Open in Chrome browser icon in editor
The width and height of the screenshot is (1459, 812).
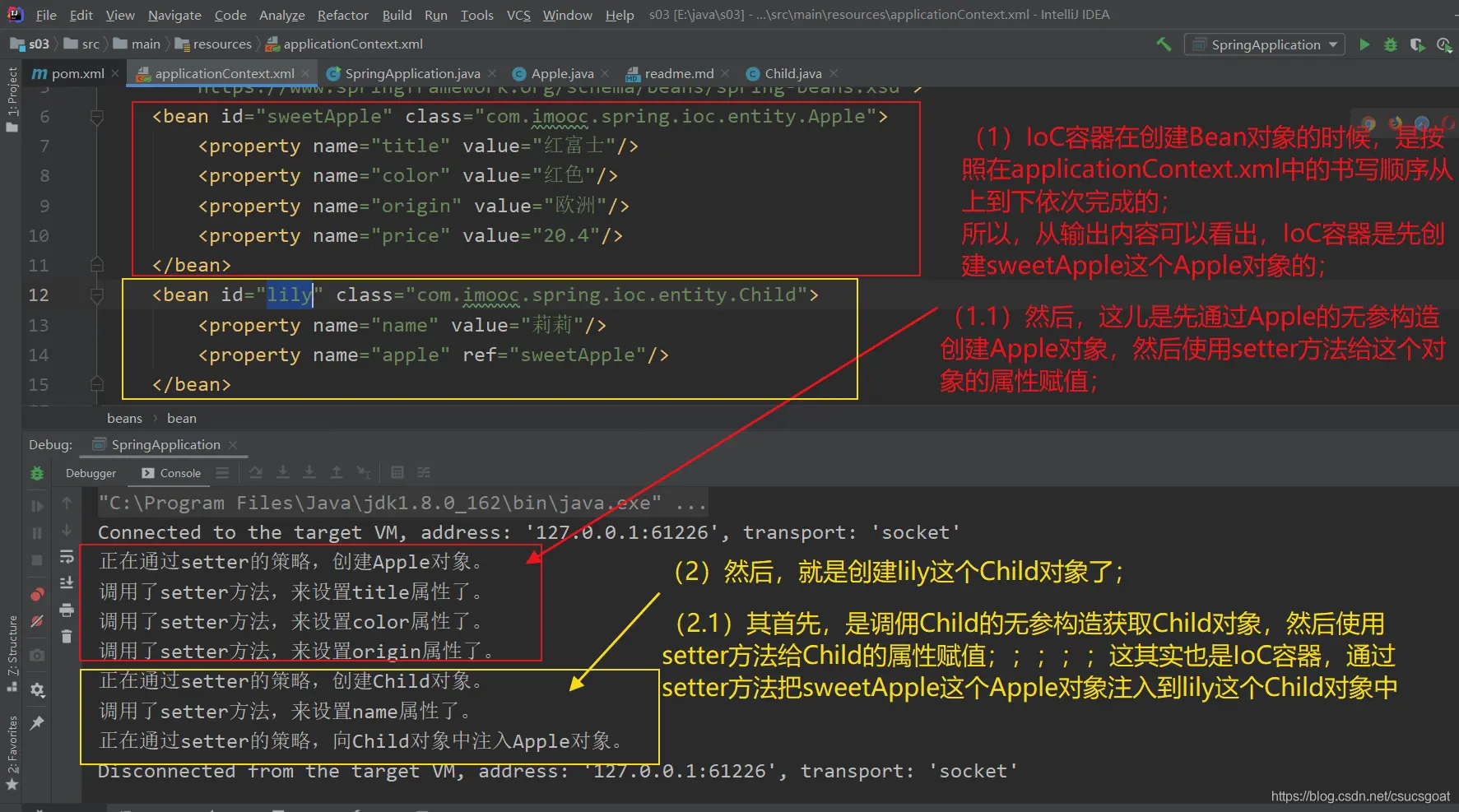click(1368, 123)
